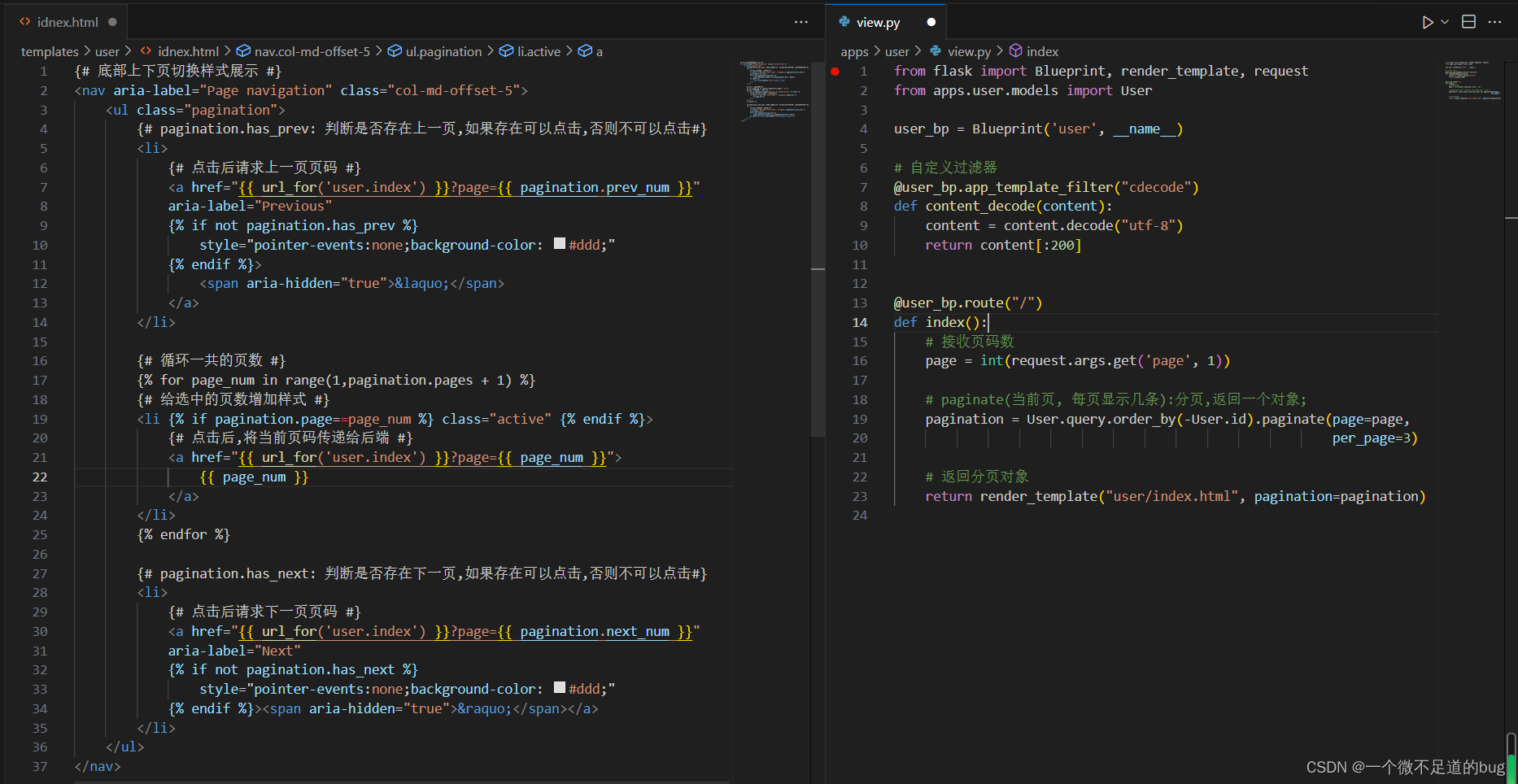Image resolution: width=1518 pixels, height=784 pixels.
Task: Click the minimap of idnex.html editor
Action: pos(774,91)
